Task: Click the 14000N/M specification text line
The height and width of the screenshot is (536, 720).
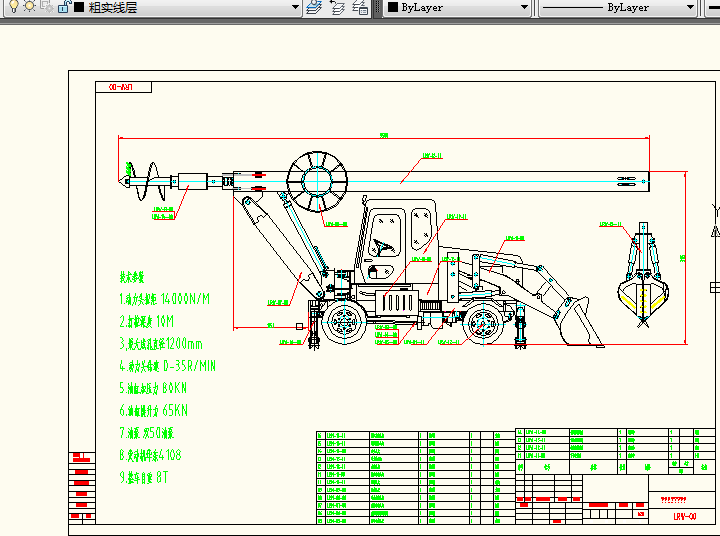Action: coord(165,299)
